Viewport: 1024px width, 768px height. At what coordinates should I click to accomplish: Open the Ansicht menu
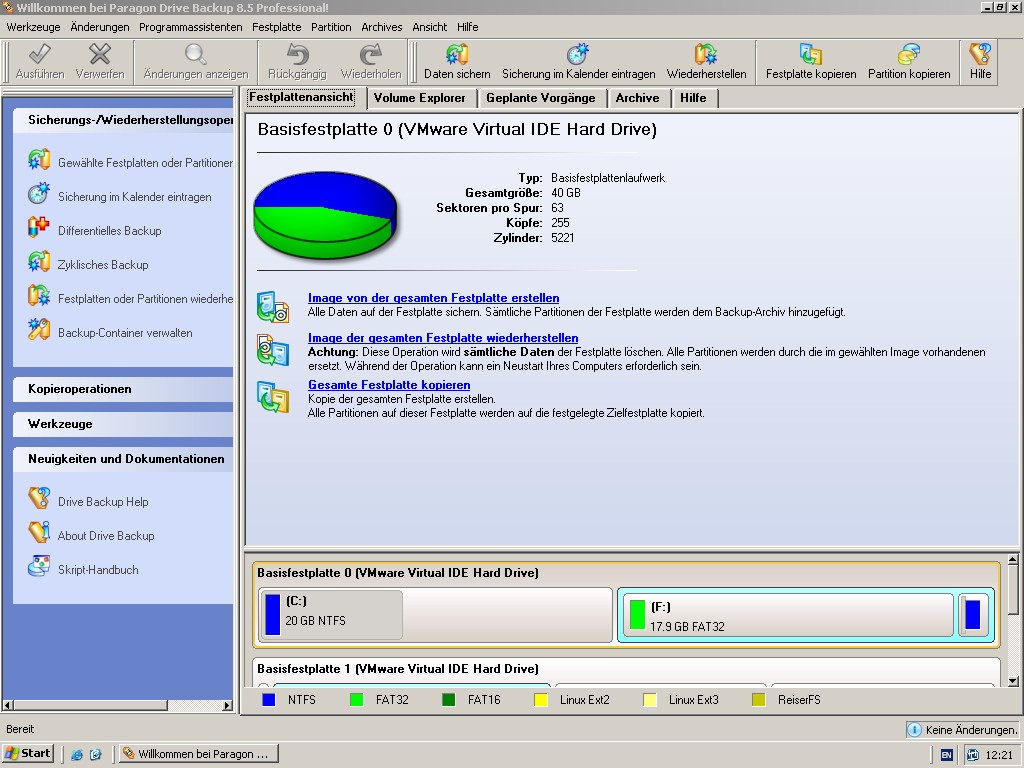click(x=430, y=27)
